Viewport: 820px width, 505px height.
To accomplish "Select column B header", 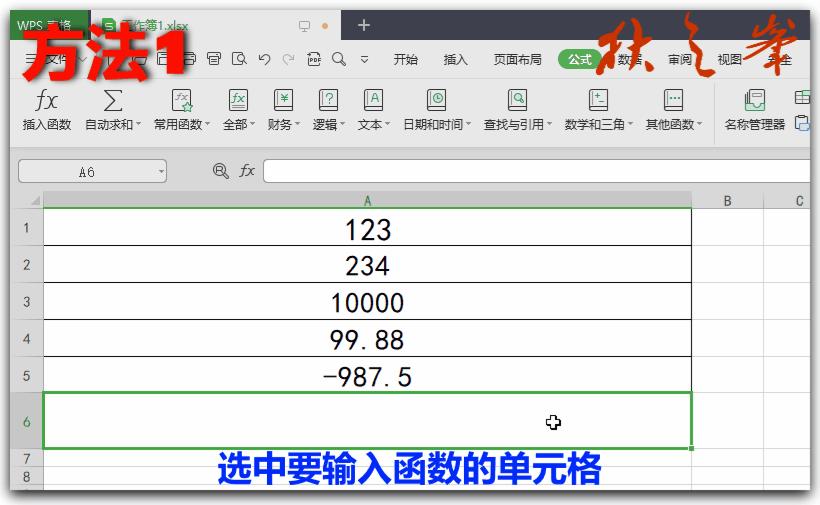I will tap(727, 201).
